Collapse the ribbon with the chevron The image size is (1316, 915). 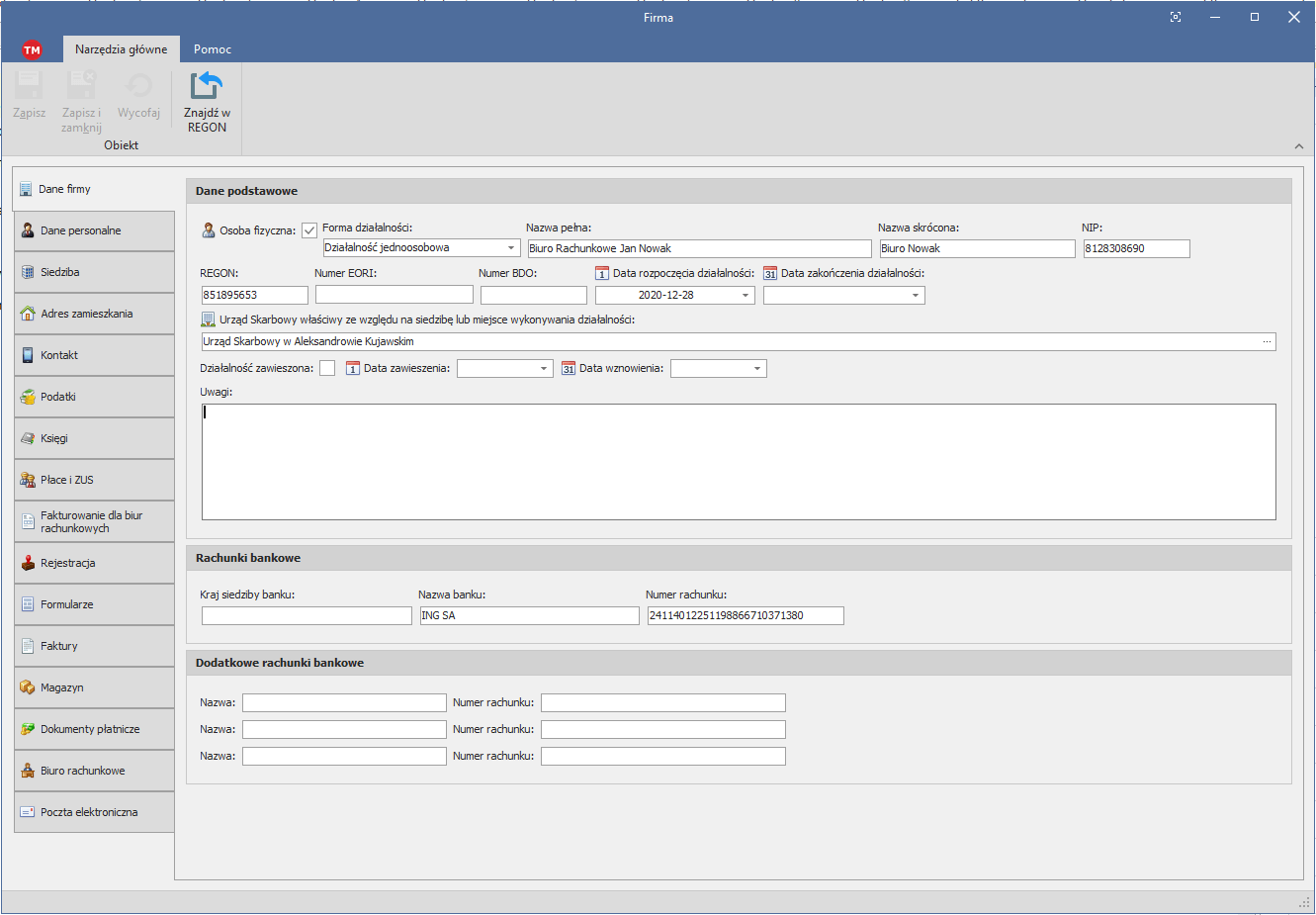coord(1298,146)
